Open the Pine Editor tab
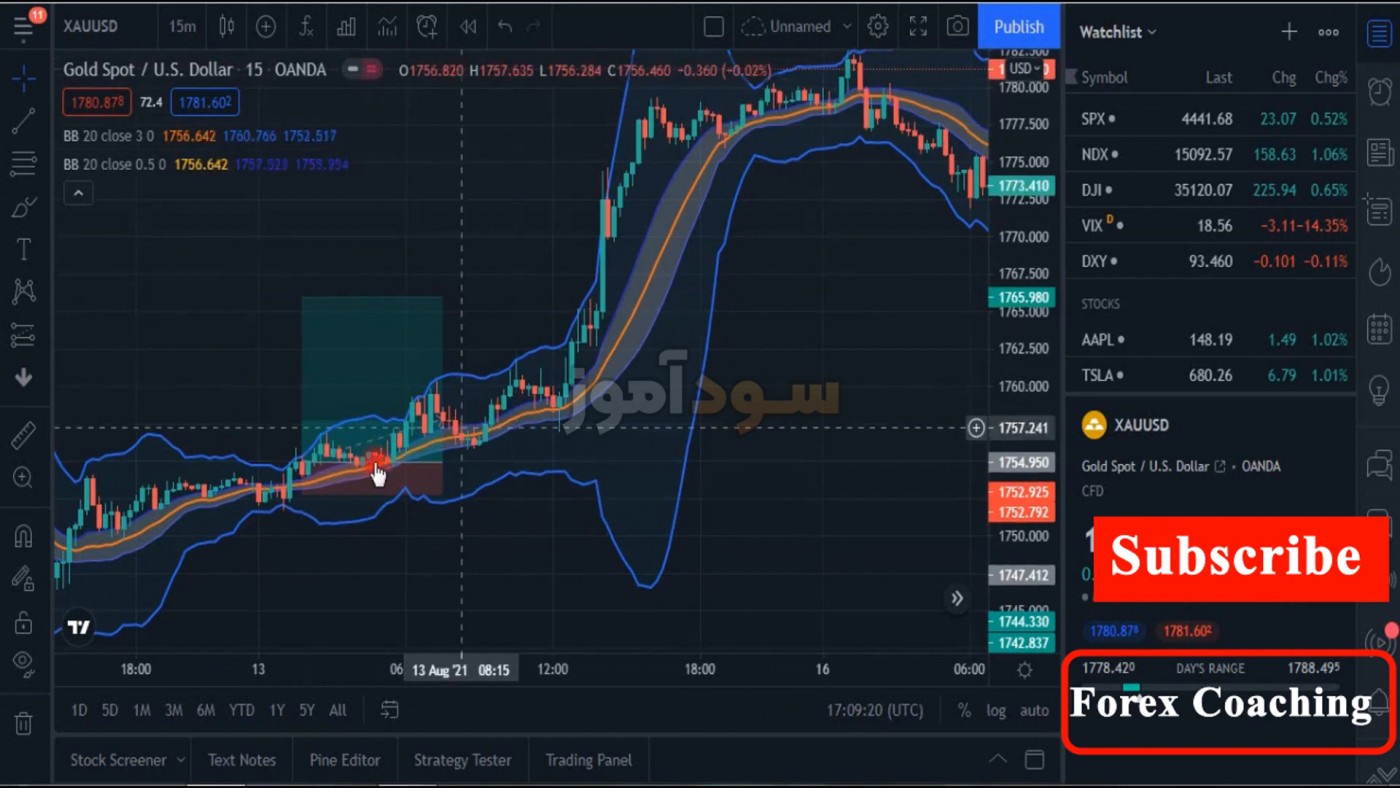Viewport: 1400px width, 788px height. coord(345,760)
